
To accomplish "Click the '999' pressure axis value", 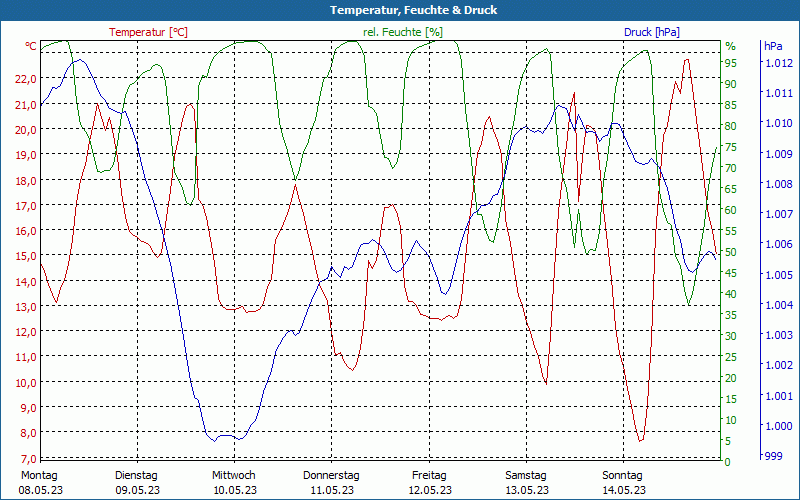I will [774, 456].
